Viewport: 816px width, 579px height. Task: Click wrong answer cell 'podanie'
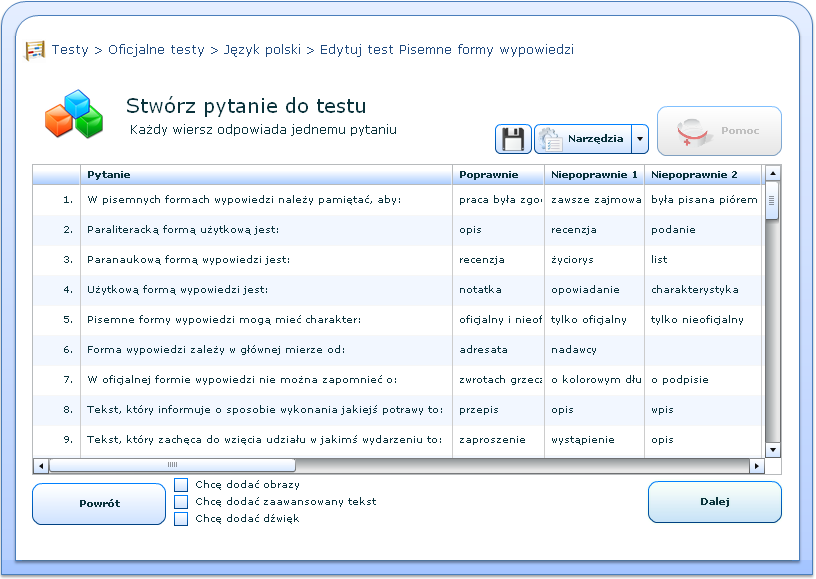point(703,230)
